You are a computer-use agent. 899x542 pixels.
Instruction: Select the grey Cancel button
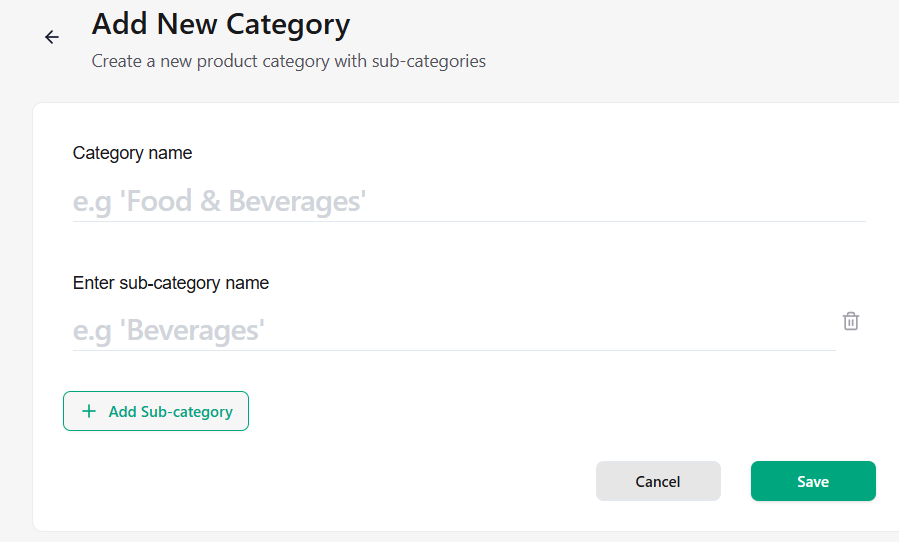tap(658, 481)
